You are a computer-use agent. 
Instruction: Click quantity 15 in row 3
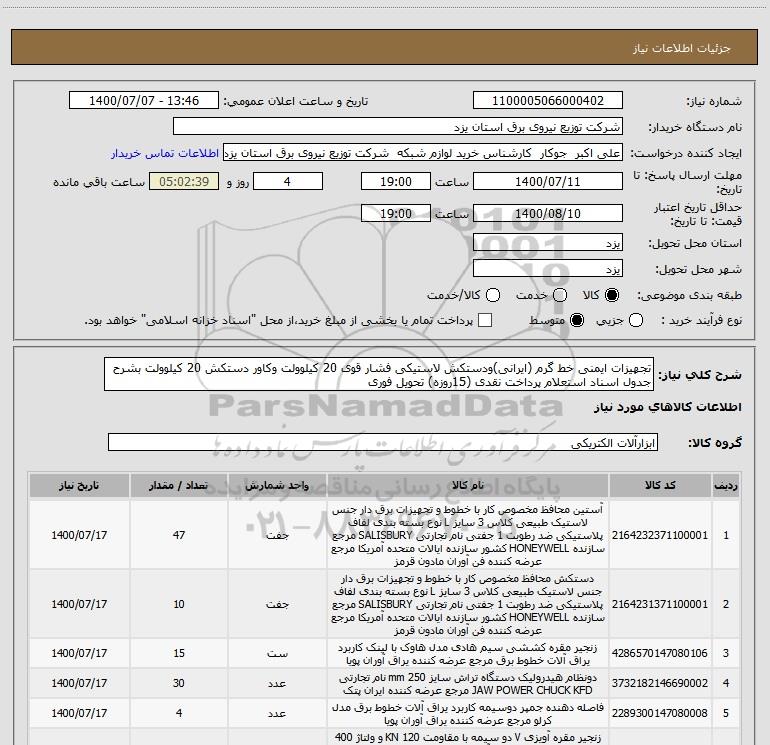179,653
